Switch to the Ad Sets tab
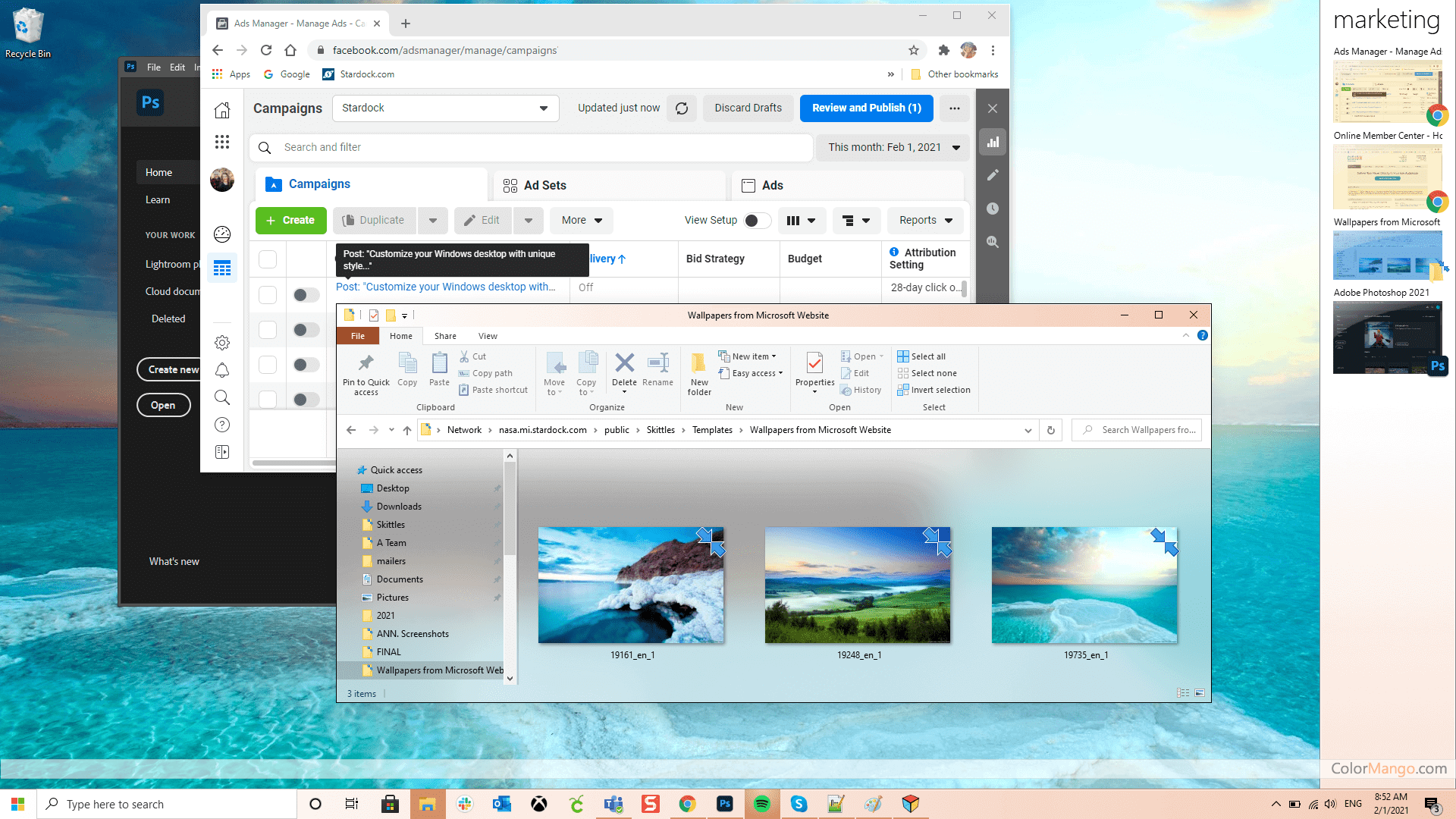This screenshot has height=819, width=1456. (x=544, y=184)
